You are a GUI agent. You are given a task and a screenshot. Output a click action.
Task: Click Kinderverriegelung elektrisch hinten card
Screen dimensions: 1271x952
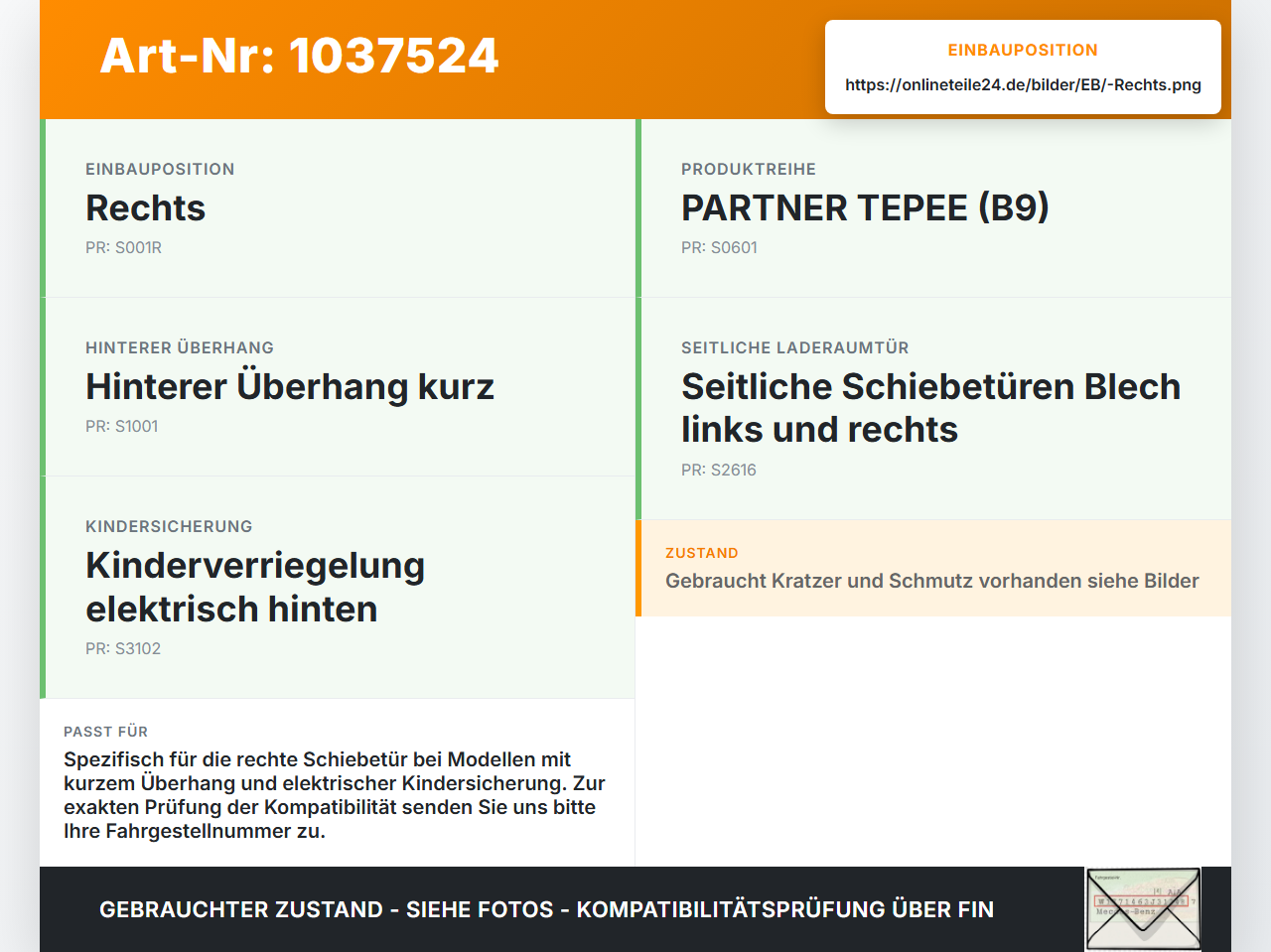coord(338,588)
